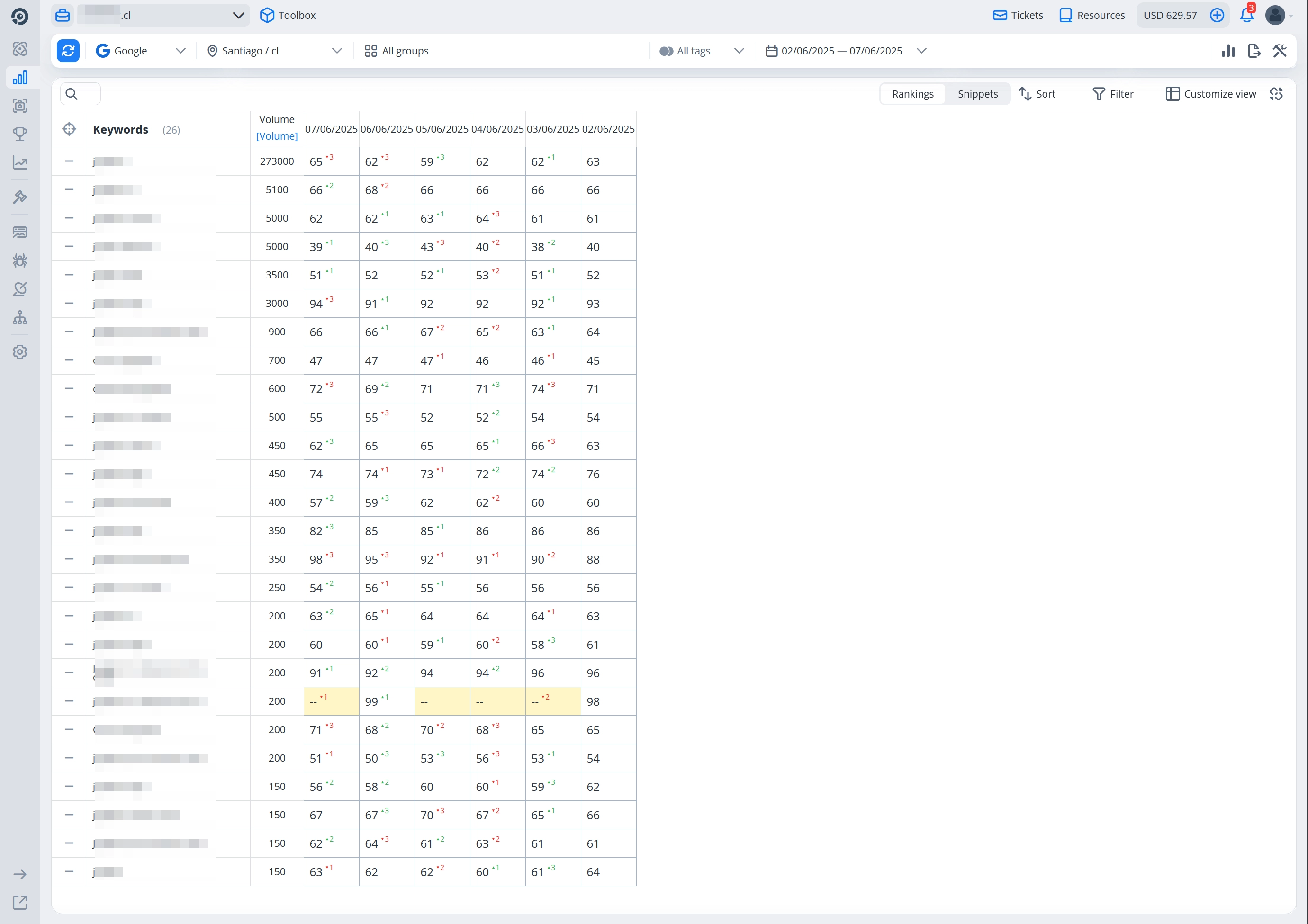This screenshot has height=924, width=1308.
Task: Open the gavel/hammer sidebar icon
Action: (x=20, y=197)
